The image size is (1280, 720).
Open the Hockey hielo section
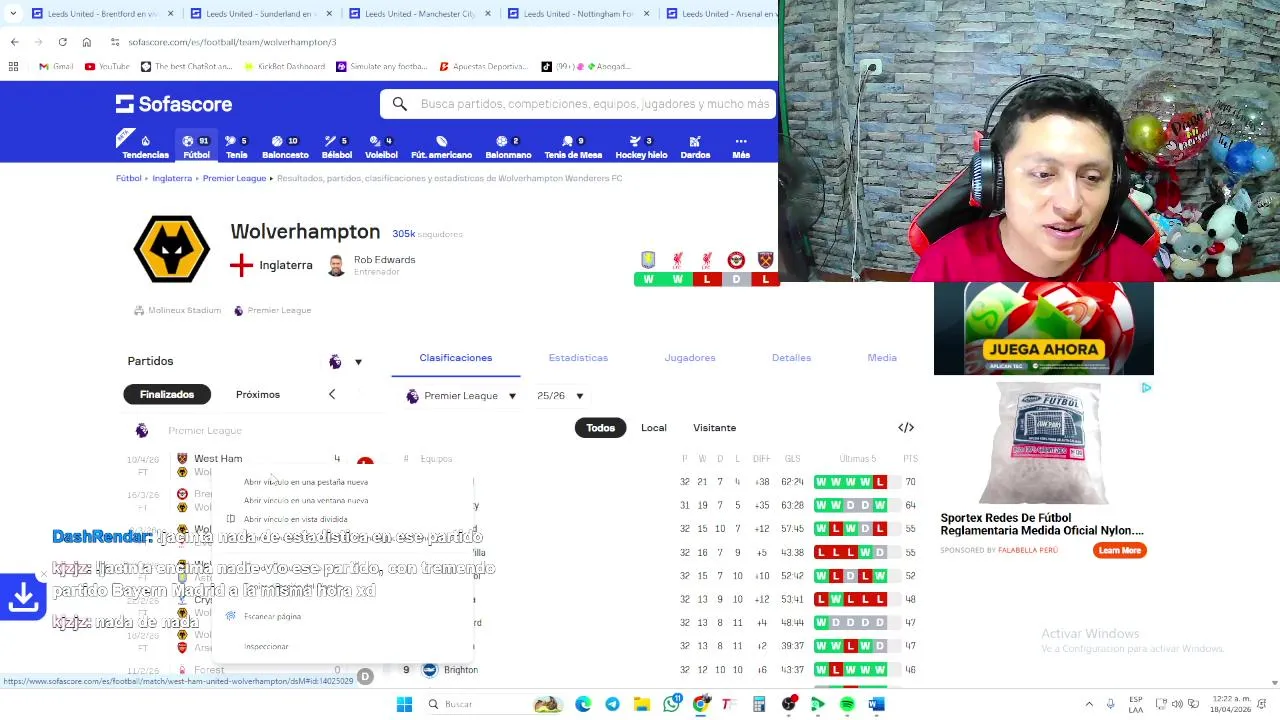(x=641, y=147)
